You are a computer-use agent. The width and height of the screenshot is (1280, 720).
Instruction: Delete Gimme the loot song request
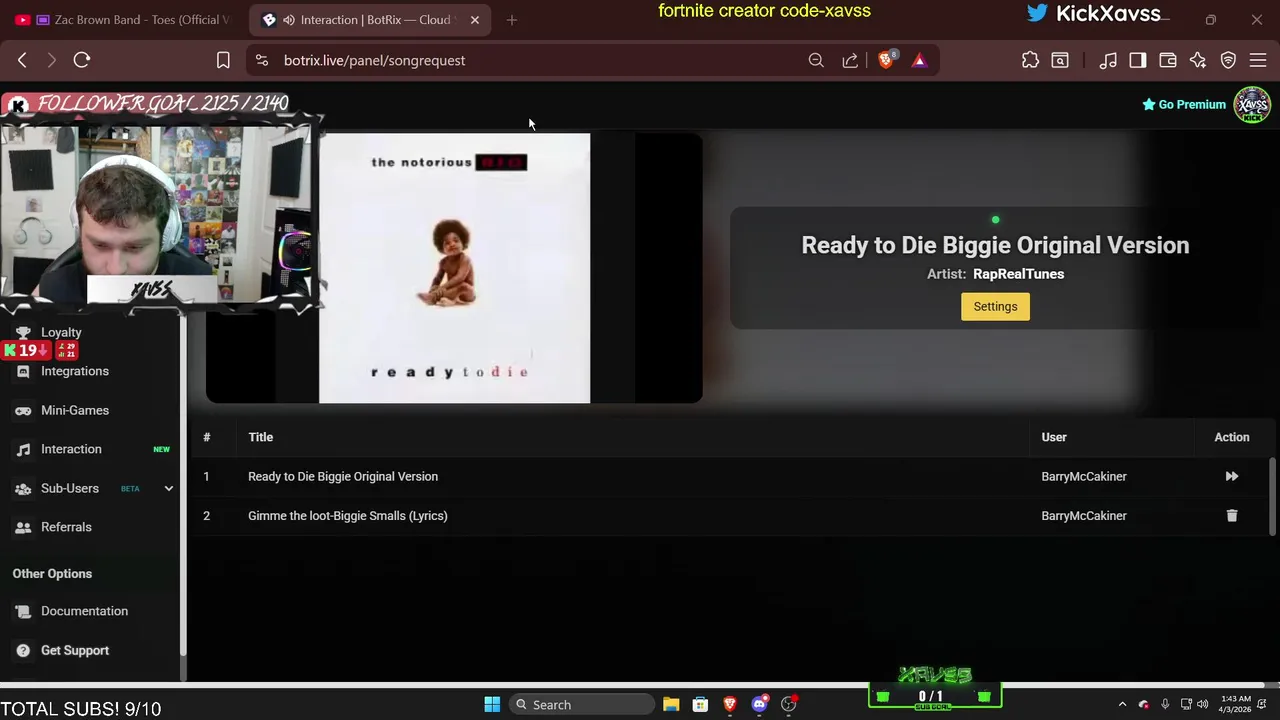pyautogui.click(x=1231, y=516)
